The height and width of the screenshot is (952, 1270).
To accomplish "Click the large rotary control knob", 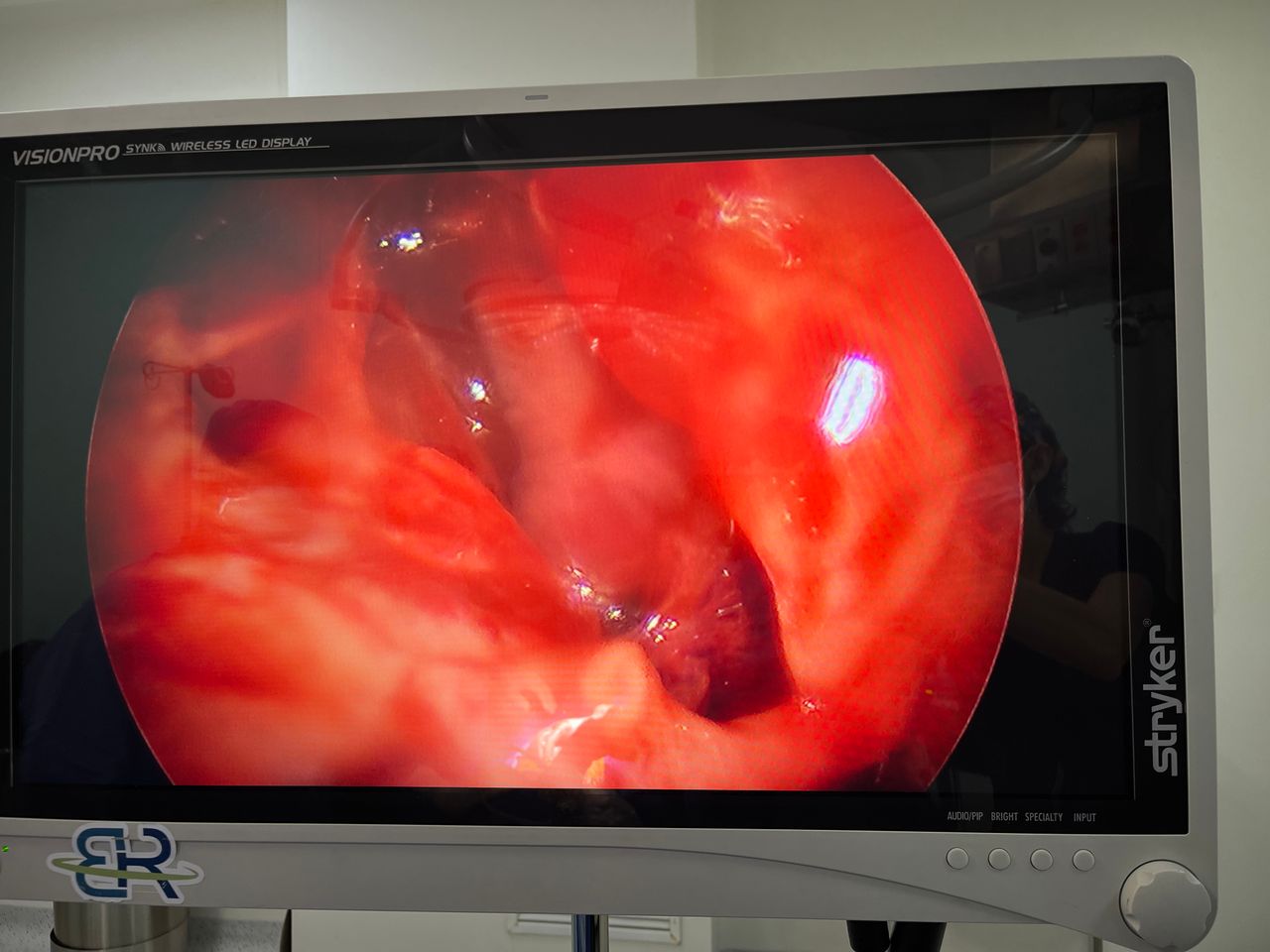I will coord(1165,896).
